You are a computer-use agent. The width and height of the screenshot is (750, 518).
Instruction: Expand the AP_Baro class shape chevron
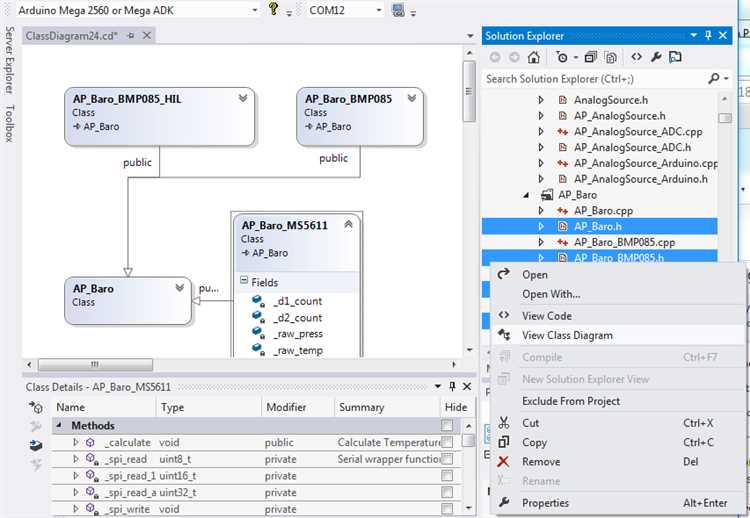[179, 287]
